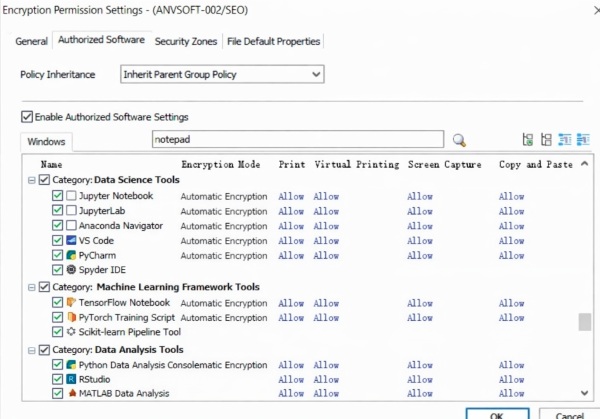Select the Scikit-learn Pipeline Tool gear icon
The image size is (600, 419).
click(71, 332)
